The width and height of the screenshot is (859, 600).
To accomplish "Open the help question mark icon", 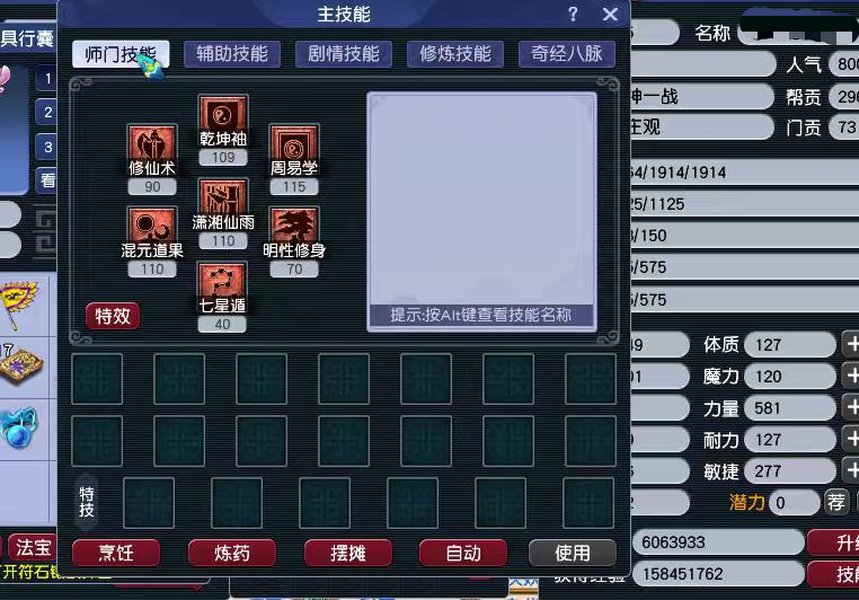I will click(x=572, y=14).
